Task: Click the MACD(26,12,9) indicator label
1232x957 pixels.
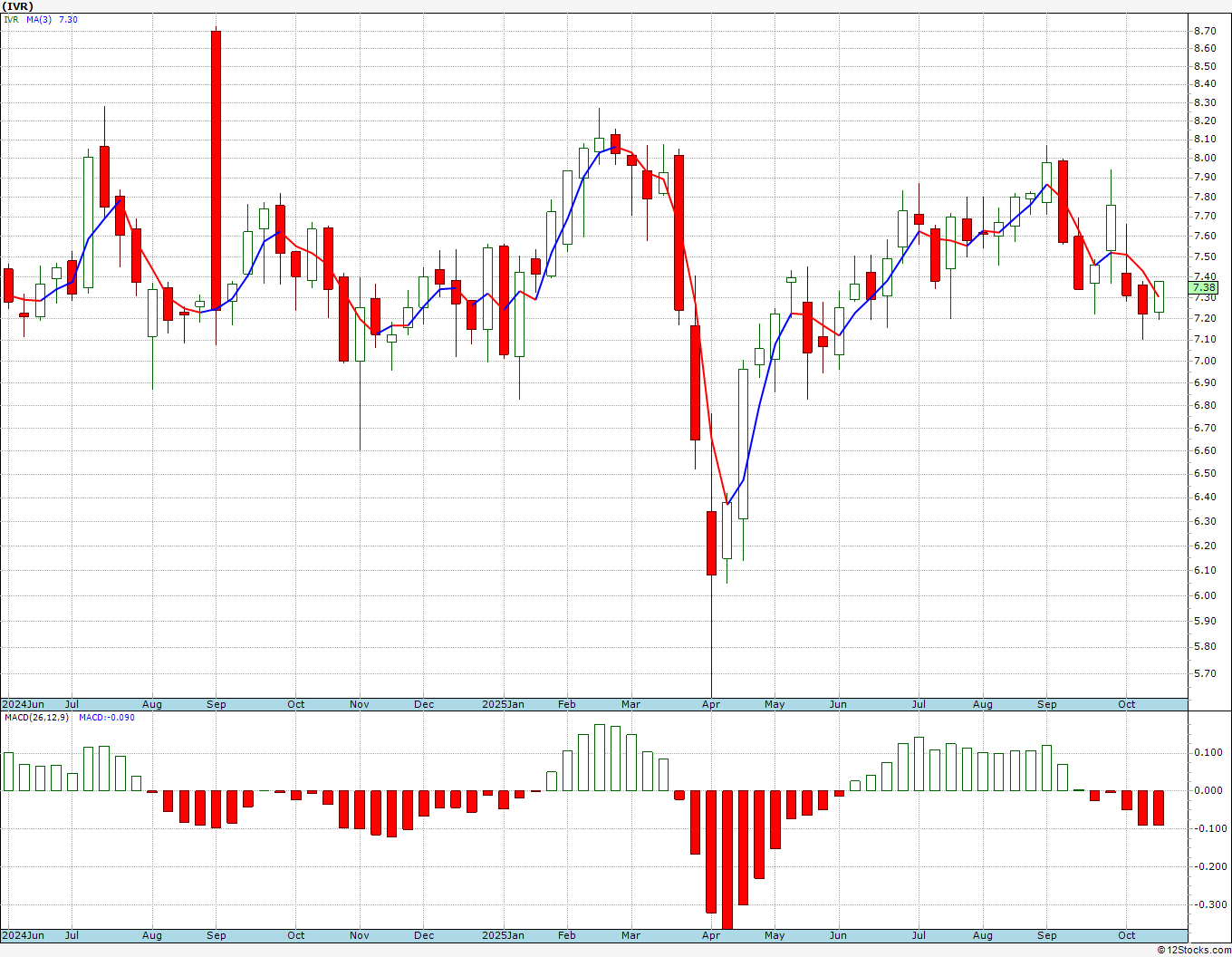Action: coord(38,718)
